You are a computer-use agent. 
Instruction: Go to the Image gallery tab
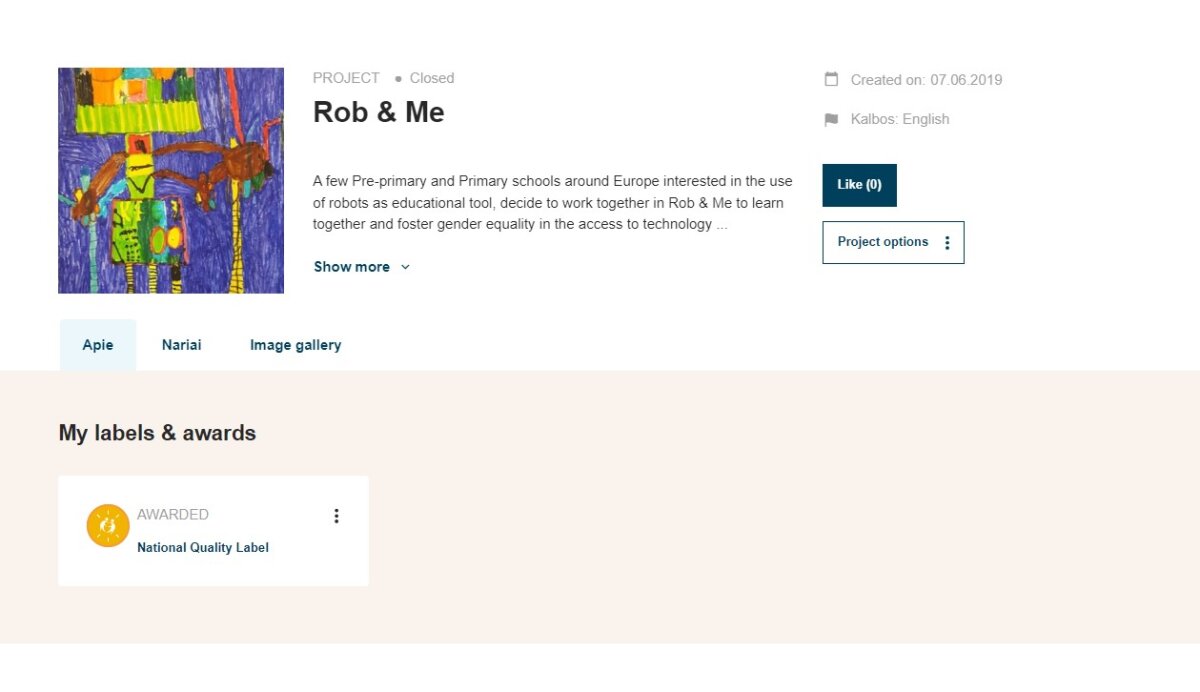click(x=296, y=345)
